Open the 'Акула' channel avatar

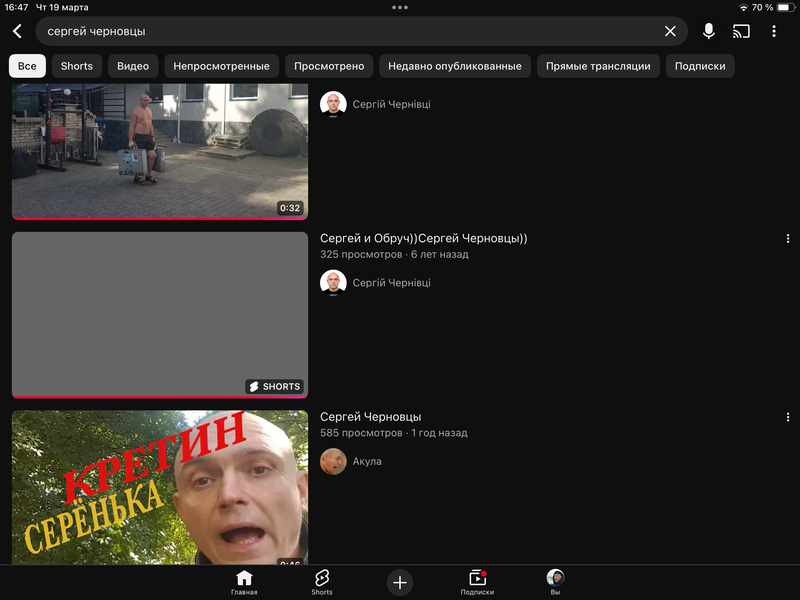[333, 461]
